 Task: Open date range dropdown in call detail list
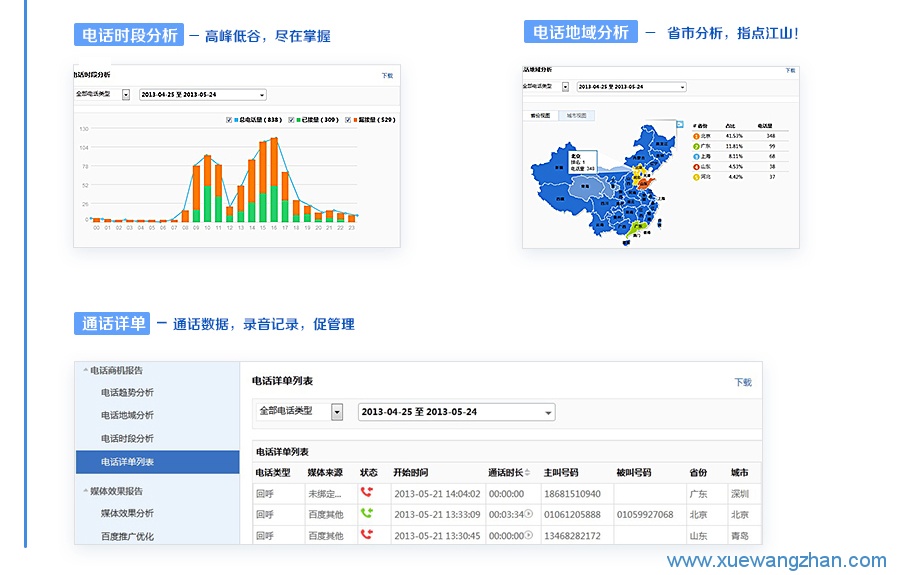(x=548, y=412)
